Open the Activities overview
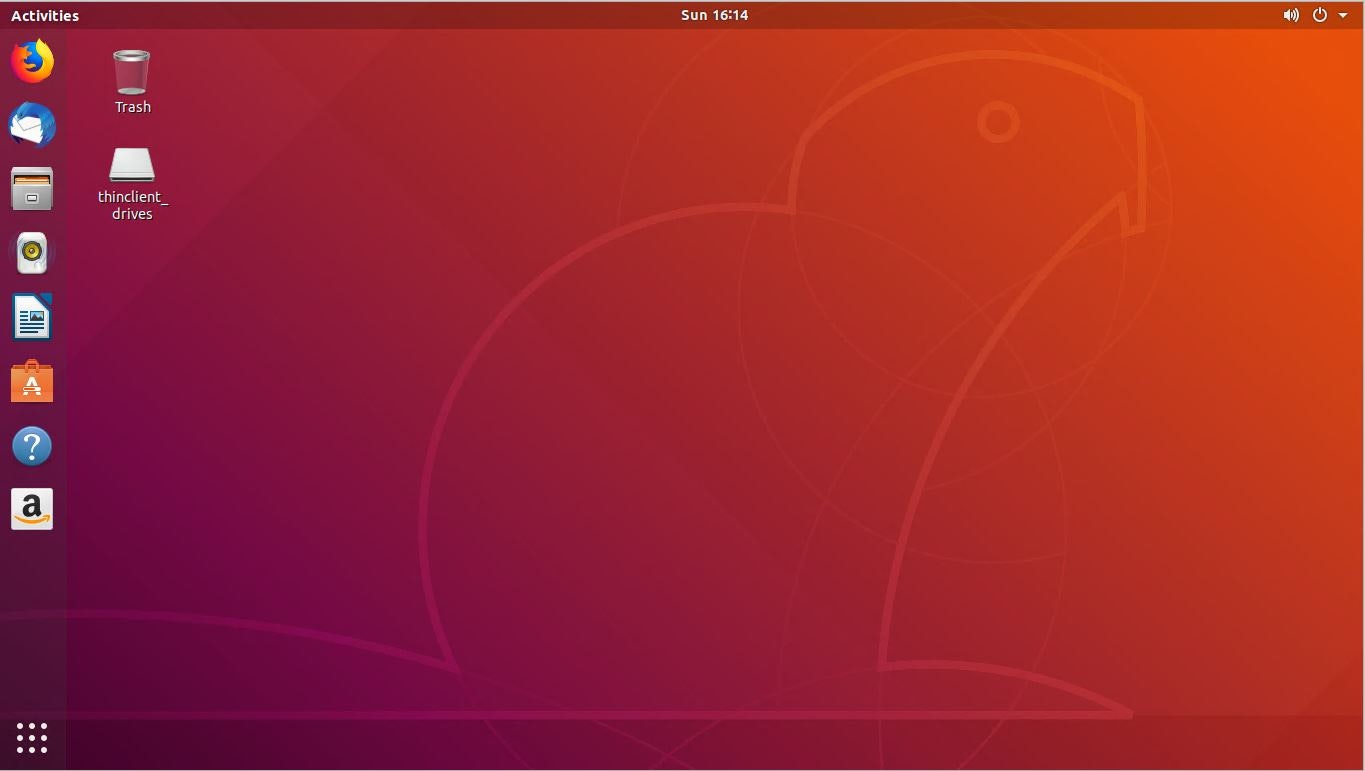This screenshot has width=1365, height=771. tap(45, 15)
